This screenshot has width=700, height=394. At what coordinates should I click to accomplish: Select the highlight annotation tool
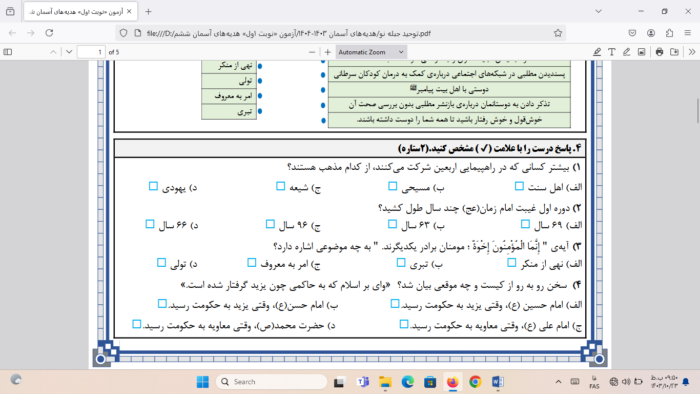coord(597,52)
